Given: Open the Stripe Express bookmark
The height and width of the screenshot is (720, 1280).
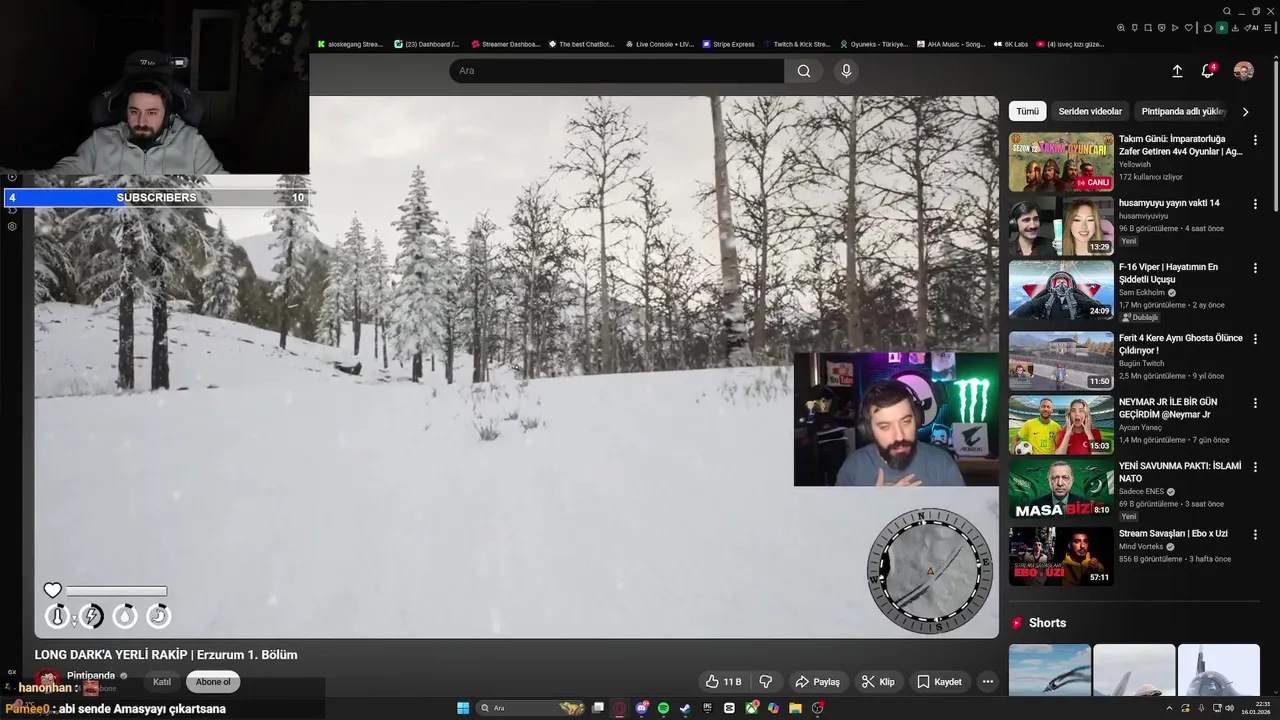Looking at the screenshot, I should click(x=728, y=44).
